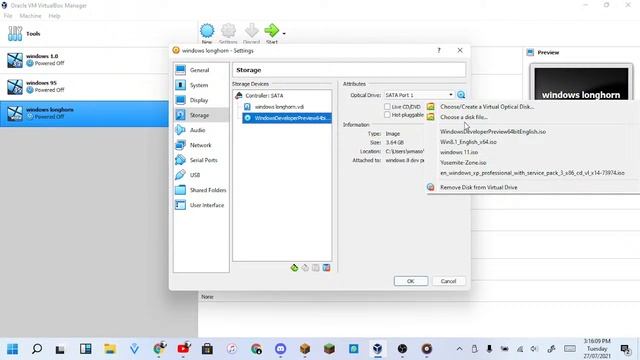This screenshot has height=360, width=640.
Task: Open the taskbar Search icon
Action: 37,349
